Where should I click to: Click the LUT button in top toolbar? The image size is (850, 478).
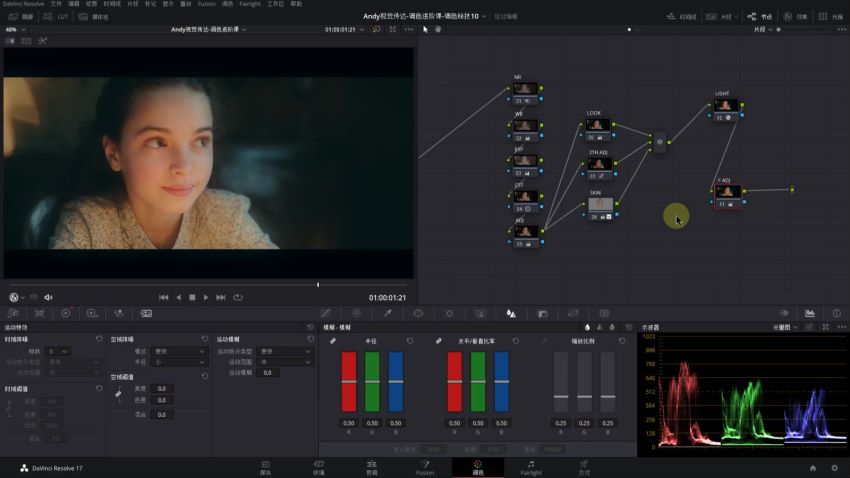[x=56, y=17]
